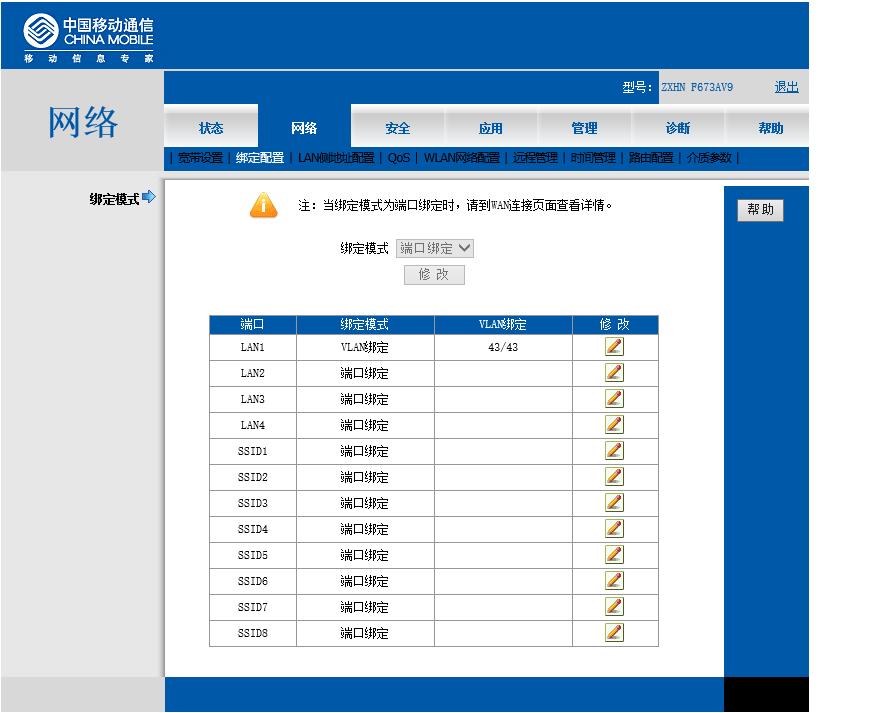874x713 pixels.
Task: Click the model number ZXHN F673AV9
Action: point(697,87)
